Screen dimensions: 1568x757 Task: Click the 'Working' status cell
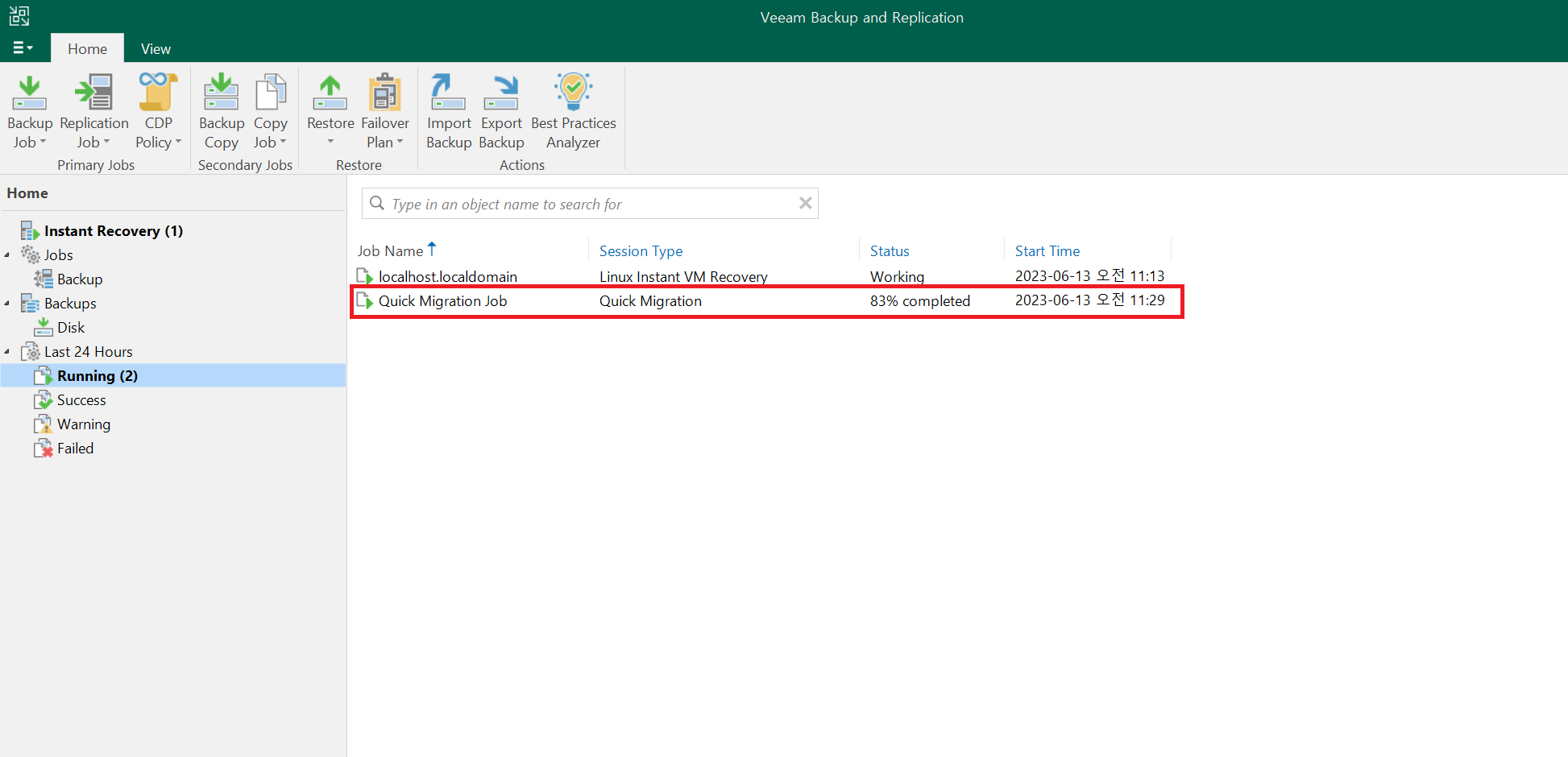(x=897, y=276)
